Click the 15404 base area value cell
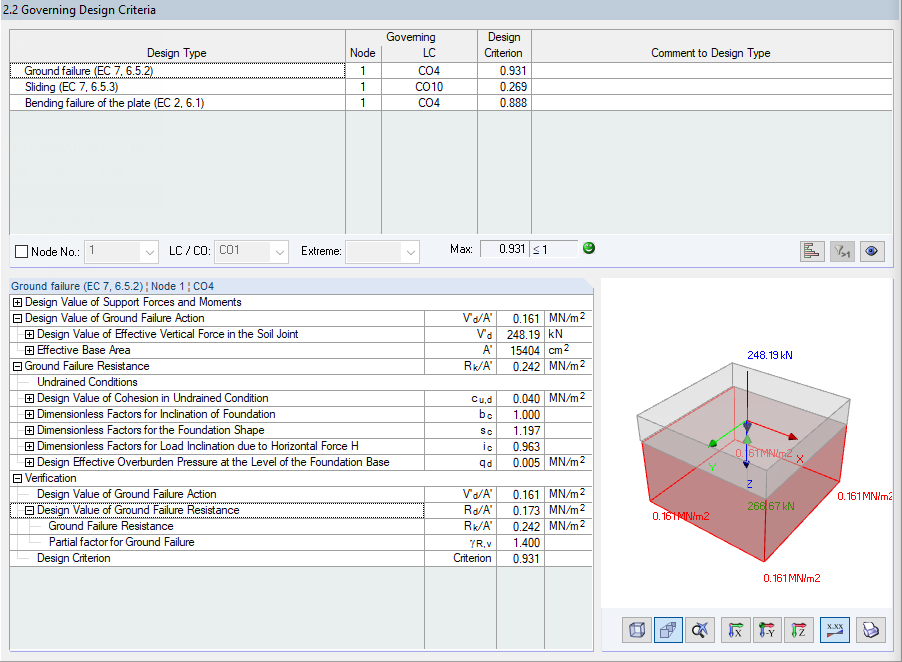 pos(520,350)
